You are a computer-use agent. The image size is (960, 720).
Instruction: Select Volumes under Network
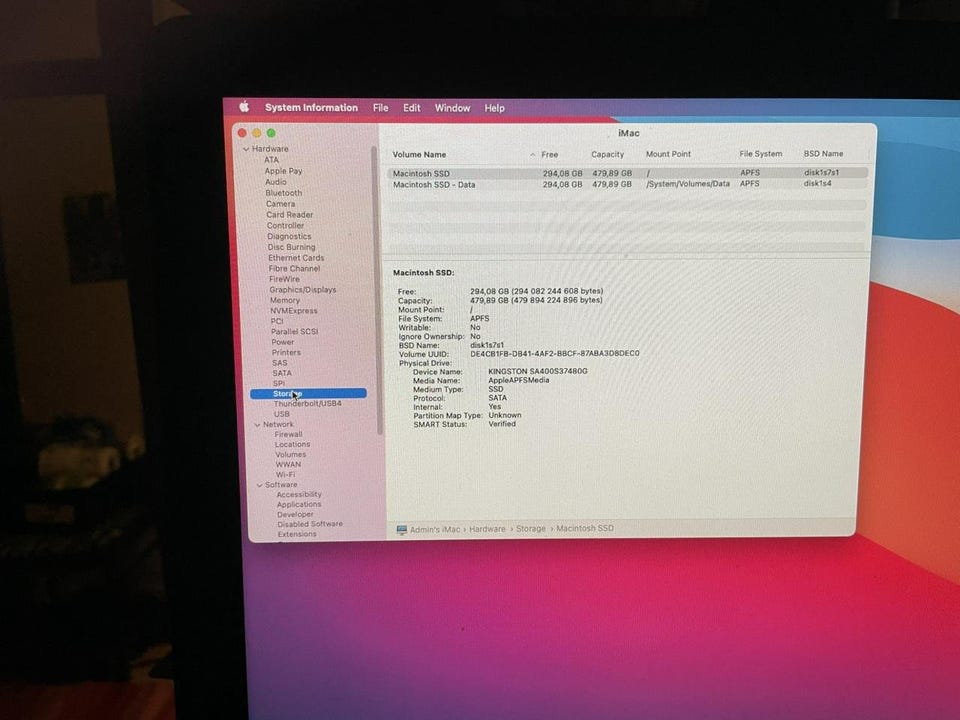[290, 454]
